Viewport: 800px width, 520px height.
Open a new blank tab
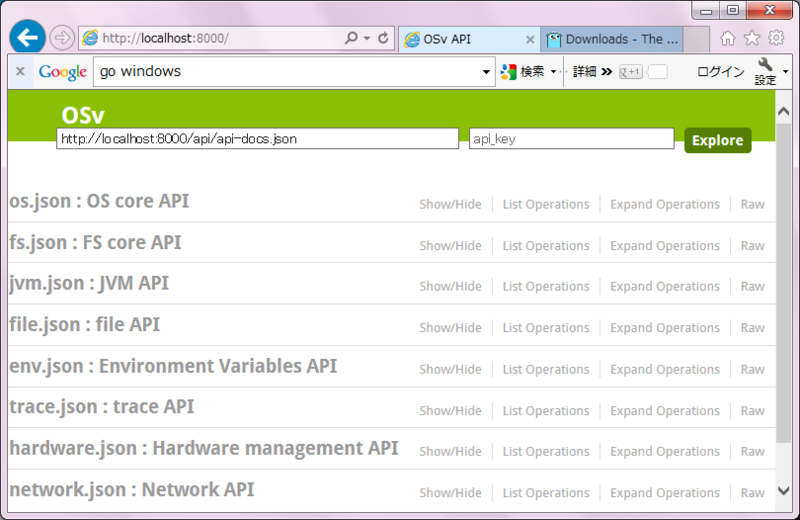click(x=696, y=39)
